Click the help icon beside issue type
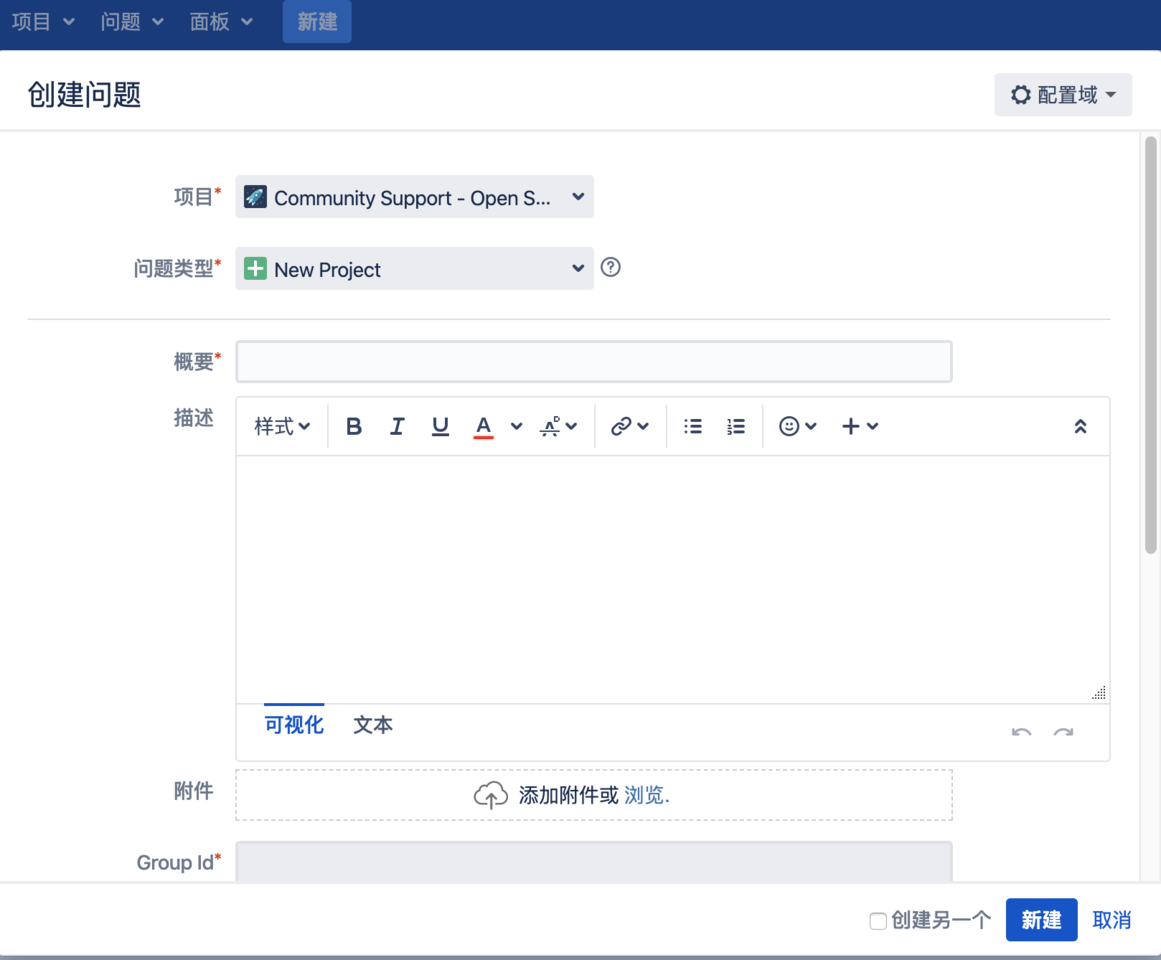The image size is (1161, 960). click(610, 268)
